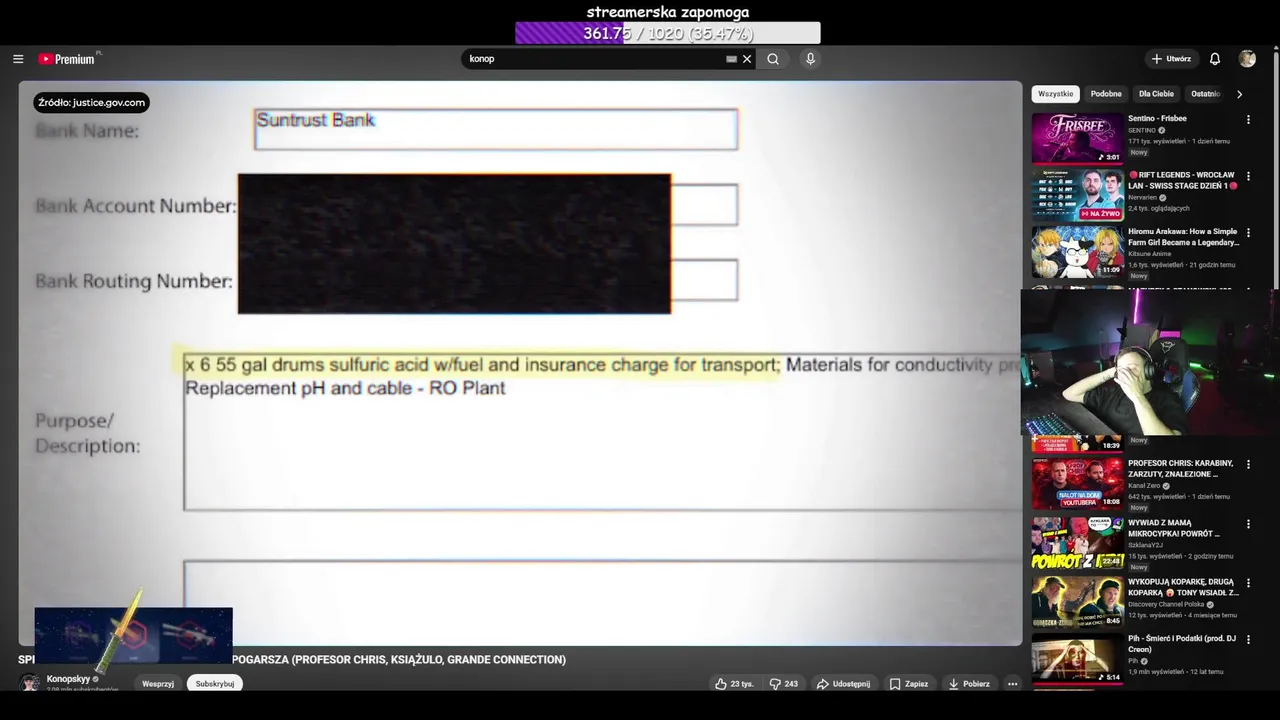This screenshot has width=1280, height=720.
Task: Open the PROFESOR CHRIS video thumbnail 18:08
Action: pos(1078,483)
